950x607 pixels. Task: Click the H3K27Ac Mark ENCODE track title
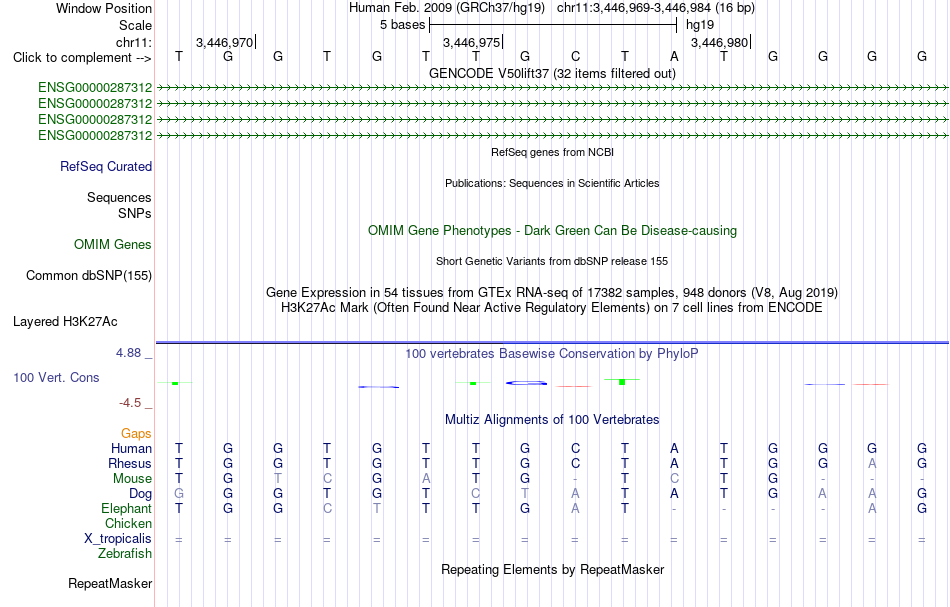point(552,308)
